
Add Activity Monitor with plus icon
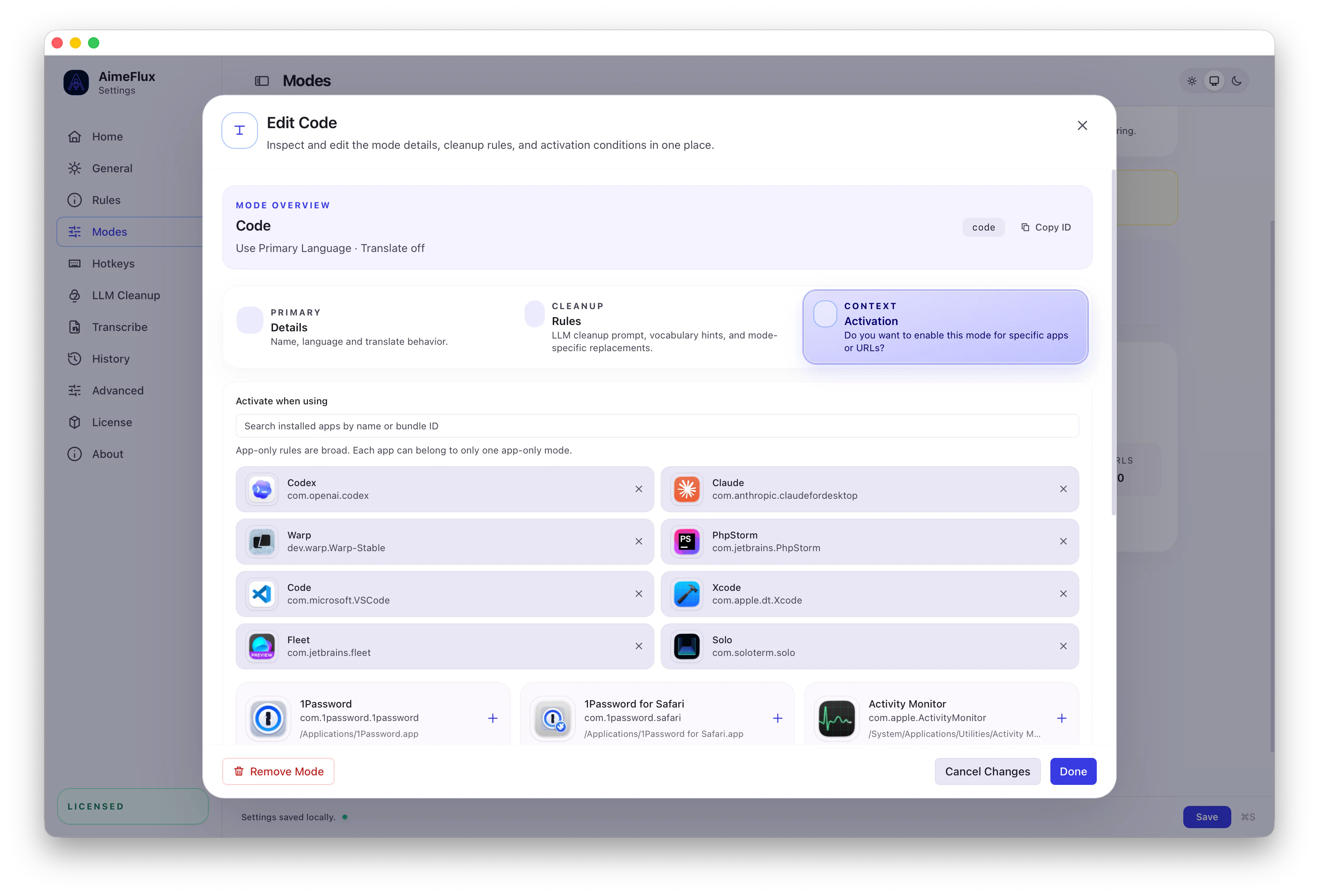pos(1061,718)
